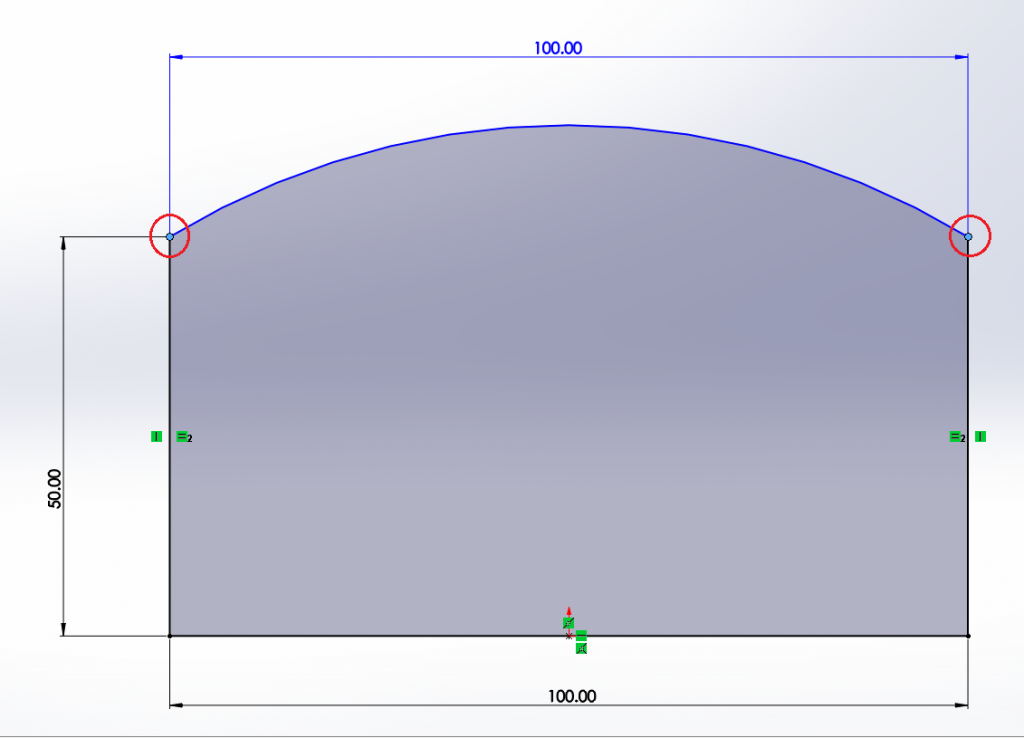Click the lower arrowhead of the 50.00 dimension

(x=64, y=628)
